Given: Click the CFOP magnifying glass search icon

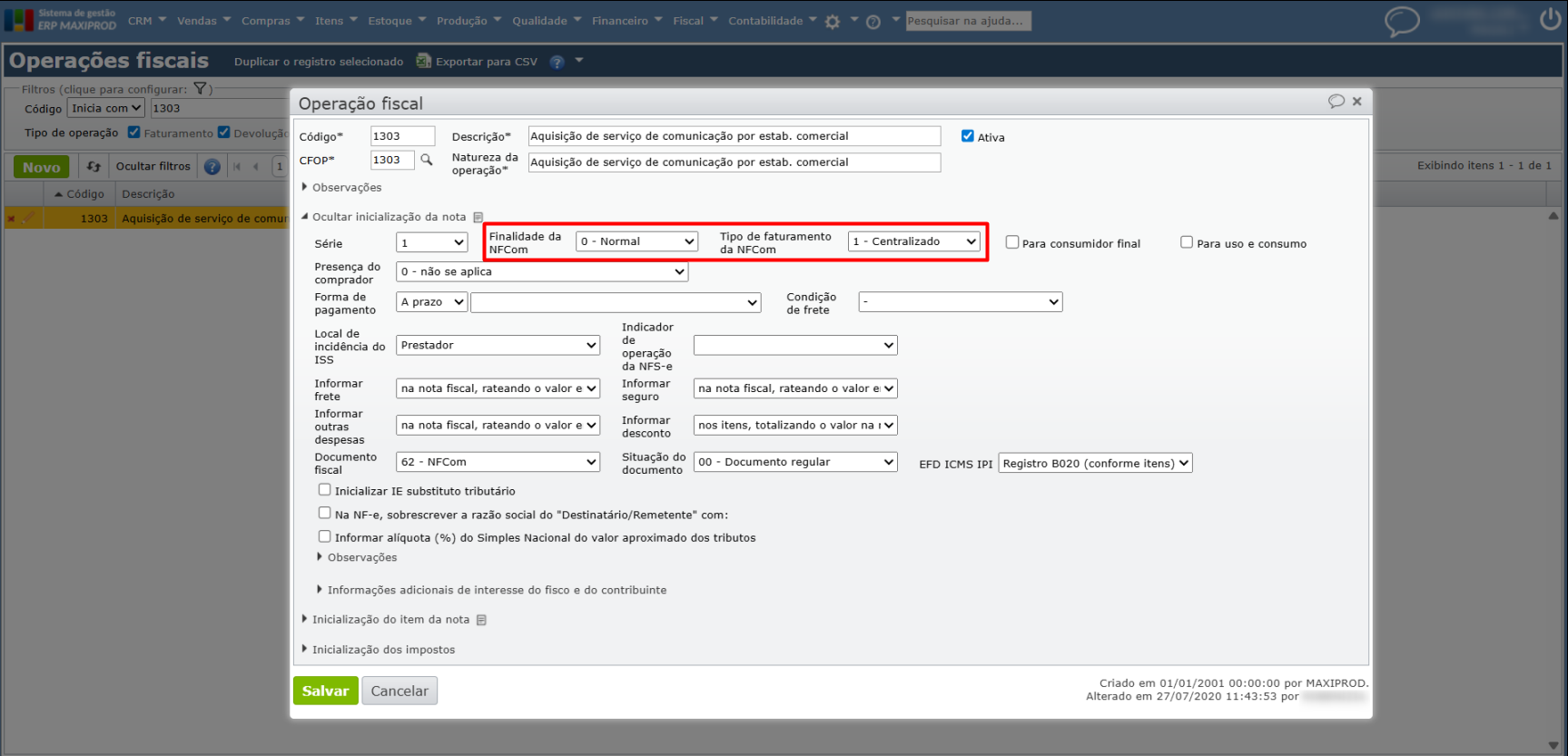Looking at the screenshot, I should coord(426,161).
